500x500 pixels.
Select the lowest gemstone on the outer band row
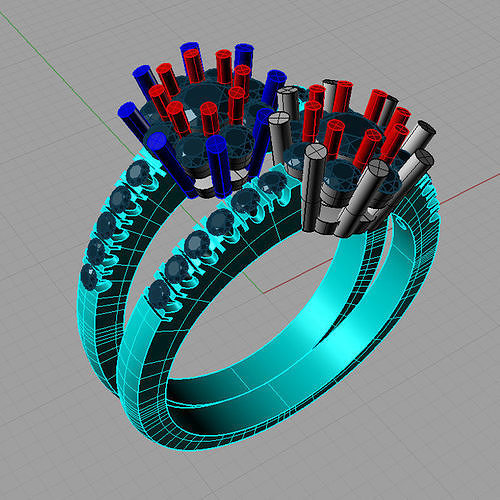click(x=90, y=276)
